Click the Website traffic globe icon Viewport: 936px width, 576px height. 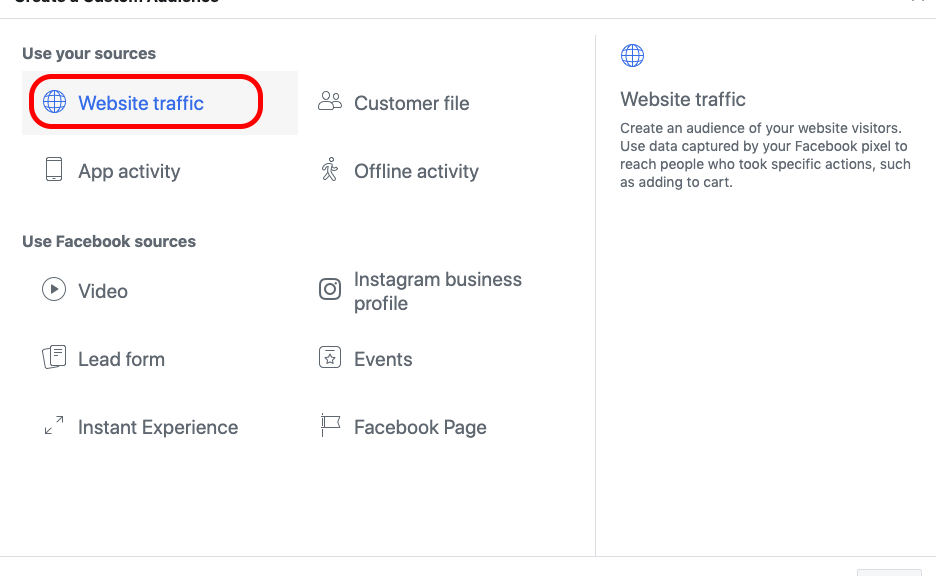pos(54,102)
